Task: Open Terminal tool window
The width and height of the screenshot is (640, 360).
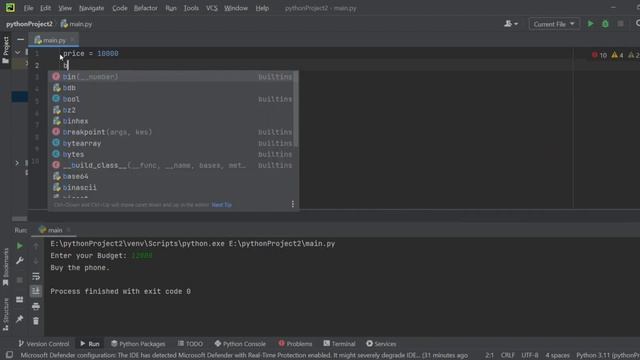Action: pos(339,344)
